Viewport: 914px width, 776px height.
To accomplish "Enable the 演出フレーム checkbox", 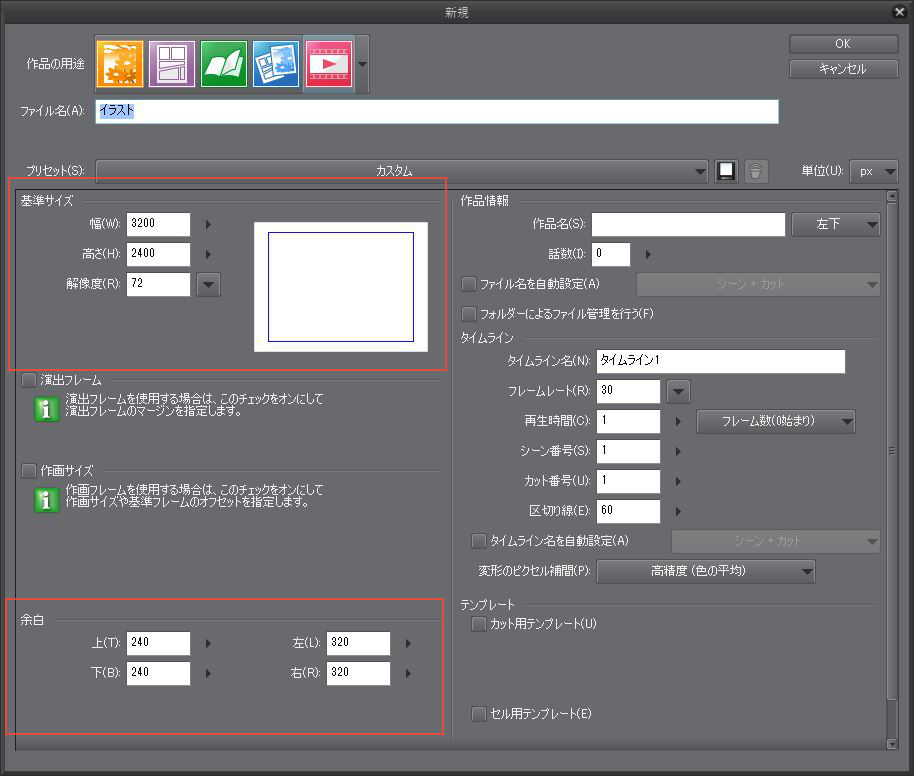I will point(28,380).
